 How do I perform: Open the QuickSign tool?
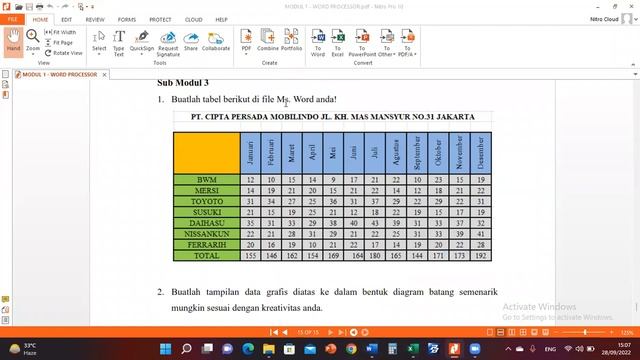click(x=142, y=40)
